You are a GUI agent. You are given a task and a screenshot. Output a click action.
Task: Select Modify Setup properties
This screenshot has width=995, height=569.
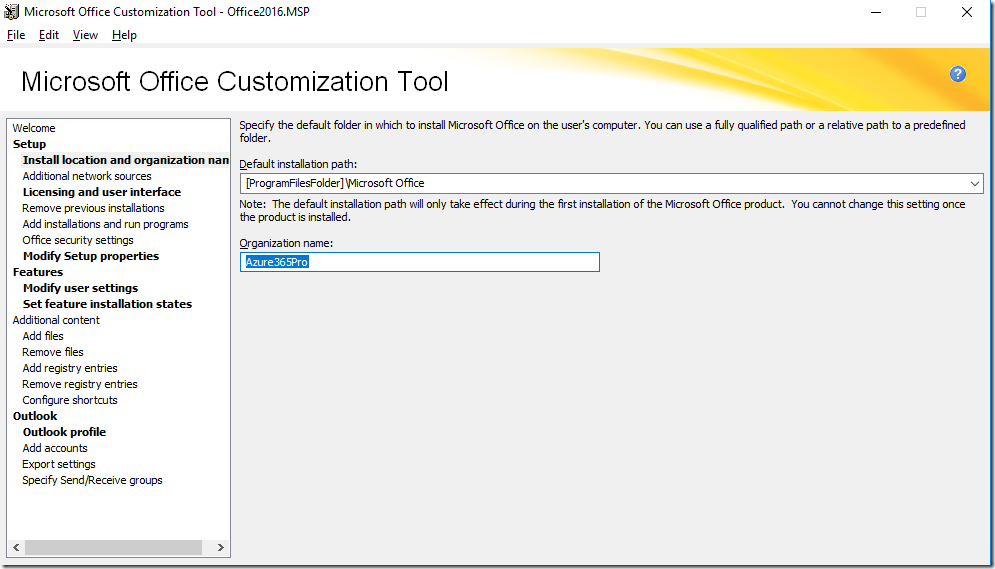click(91, 256)
